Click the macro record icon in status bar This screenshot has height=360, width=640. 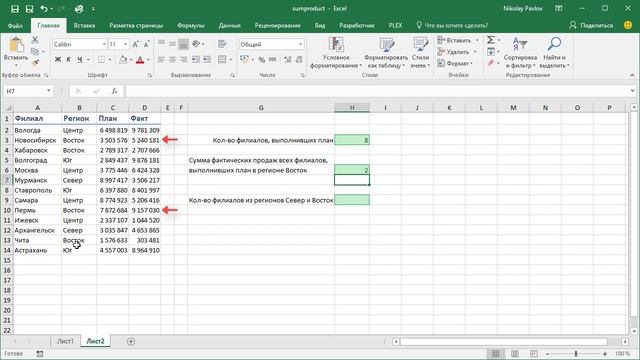(40, 354)
